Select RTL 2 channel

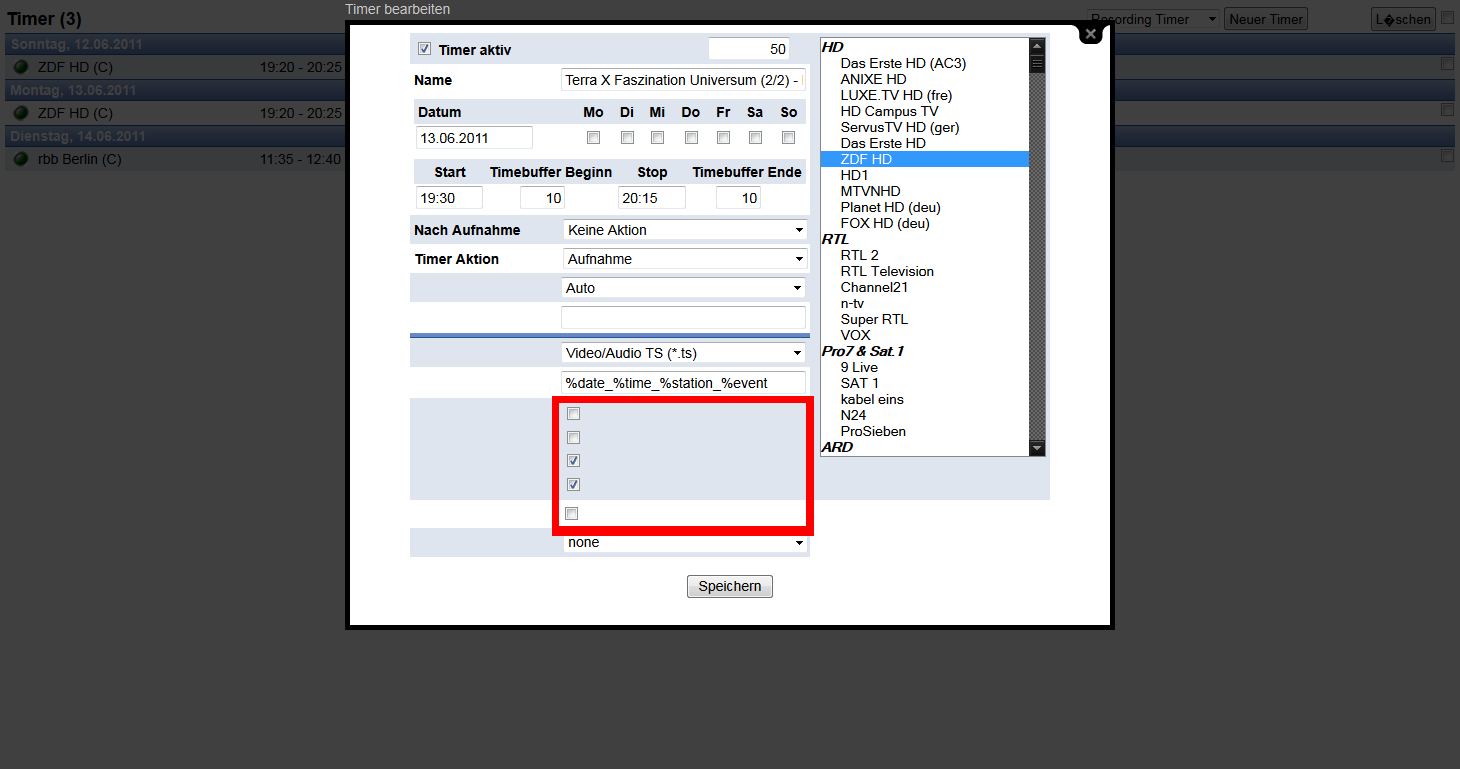click(859, 255)
